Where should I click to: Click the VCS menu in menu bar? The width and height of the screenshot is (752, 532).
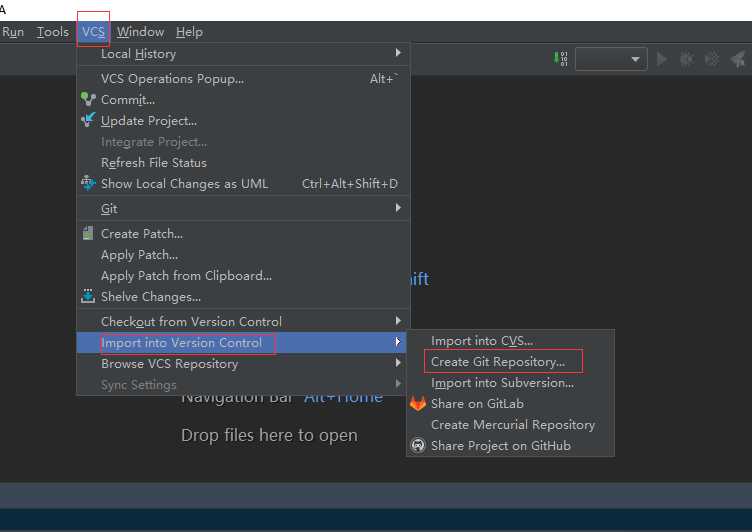(93, 32)
